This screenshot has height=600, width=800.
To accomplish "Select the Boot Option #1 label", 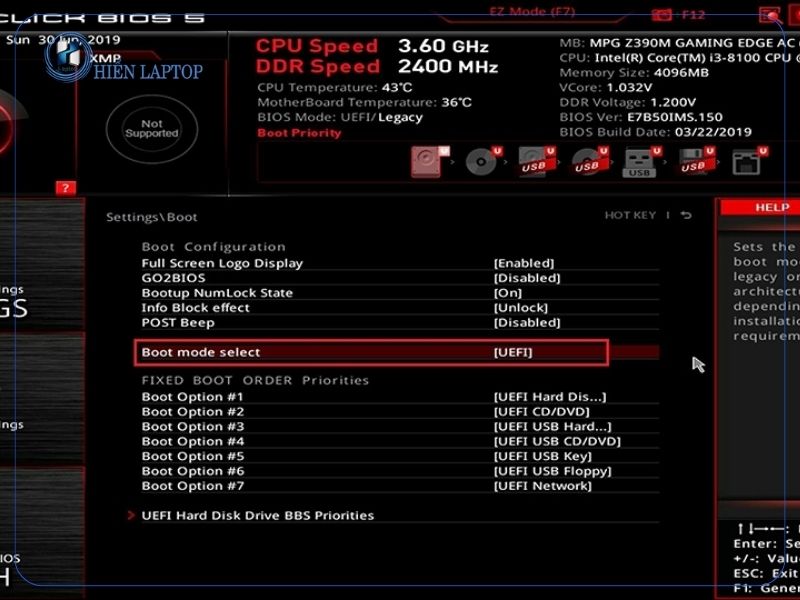I will (x=192, y=397).
